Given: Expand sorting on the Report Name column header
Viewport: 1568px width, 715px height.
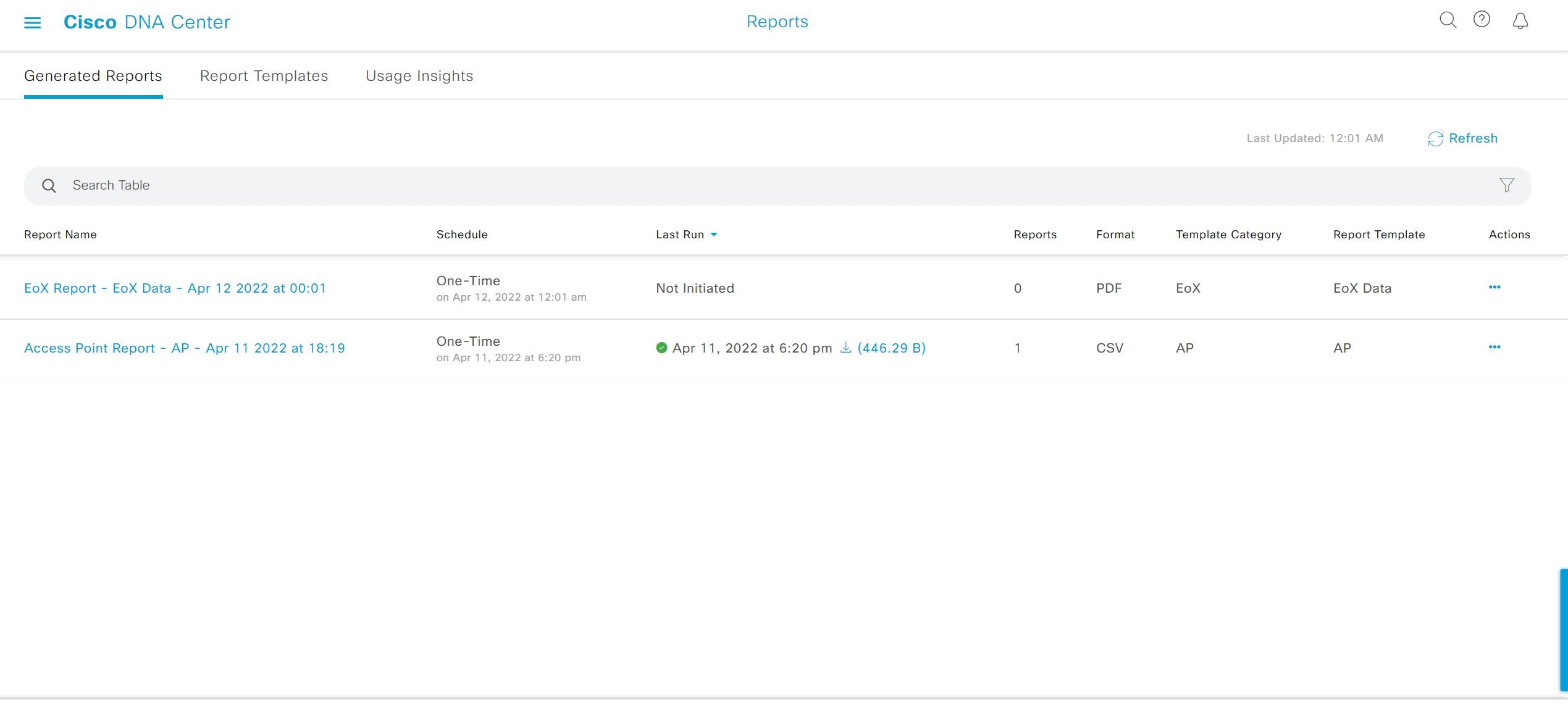Looking at the screenshot, I should (x=60, y=235).
